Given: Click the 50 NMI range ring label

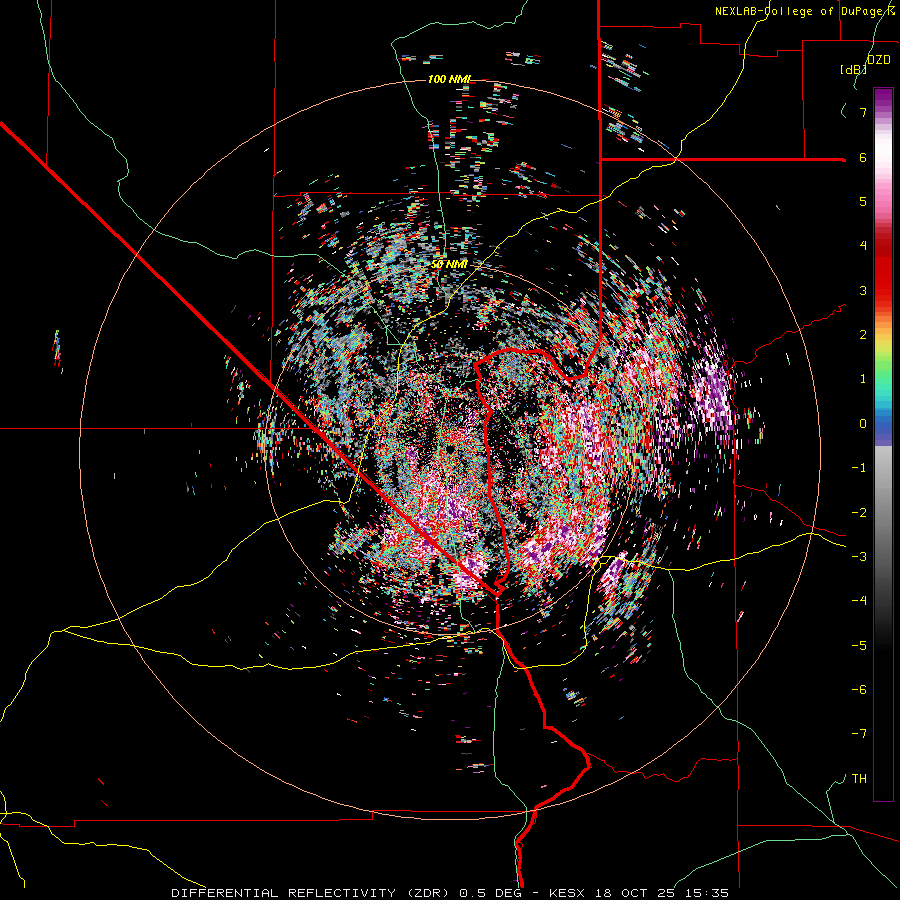Looking at the screenshot, I should pos(449,265).
